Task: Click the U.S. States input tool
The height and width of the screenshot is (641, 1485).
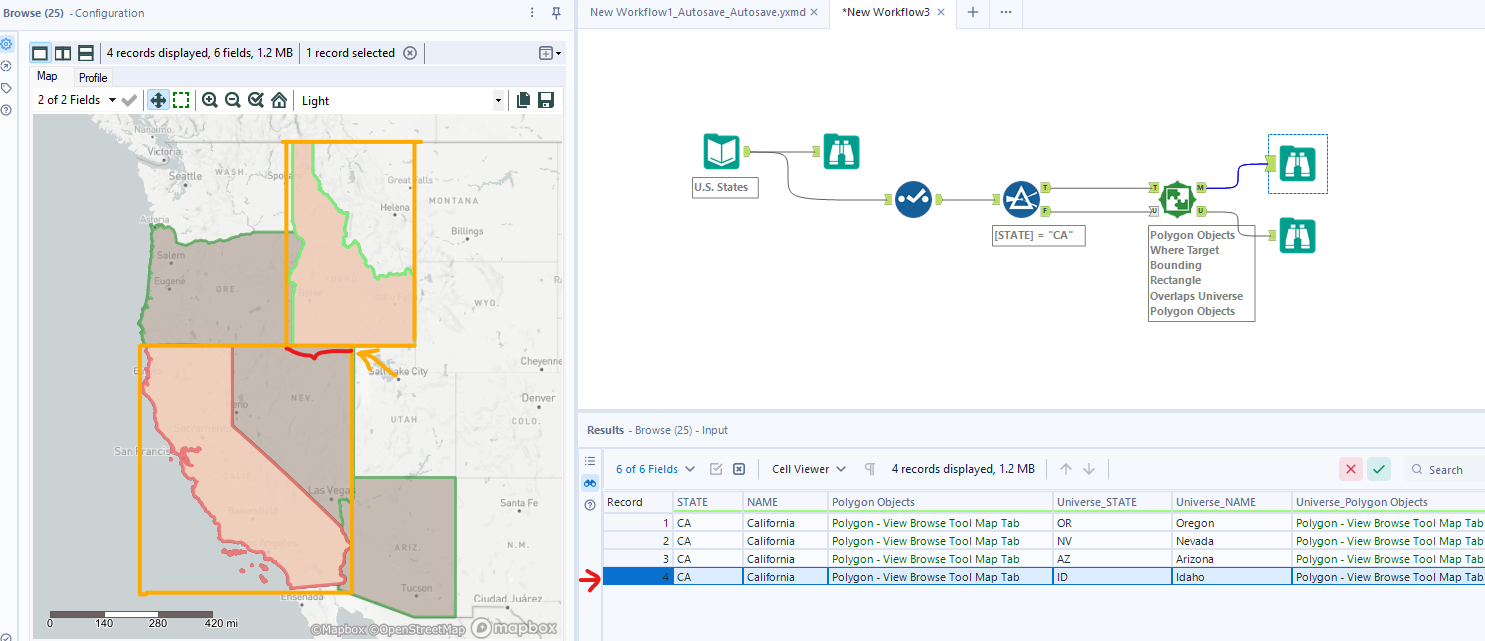Action: pos(721,152)
